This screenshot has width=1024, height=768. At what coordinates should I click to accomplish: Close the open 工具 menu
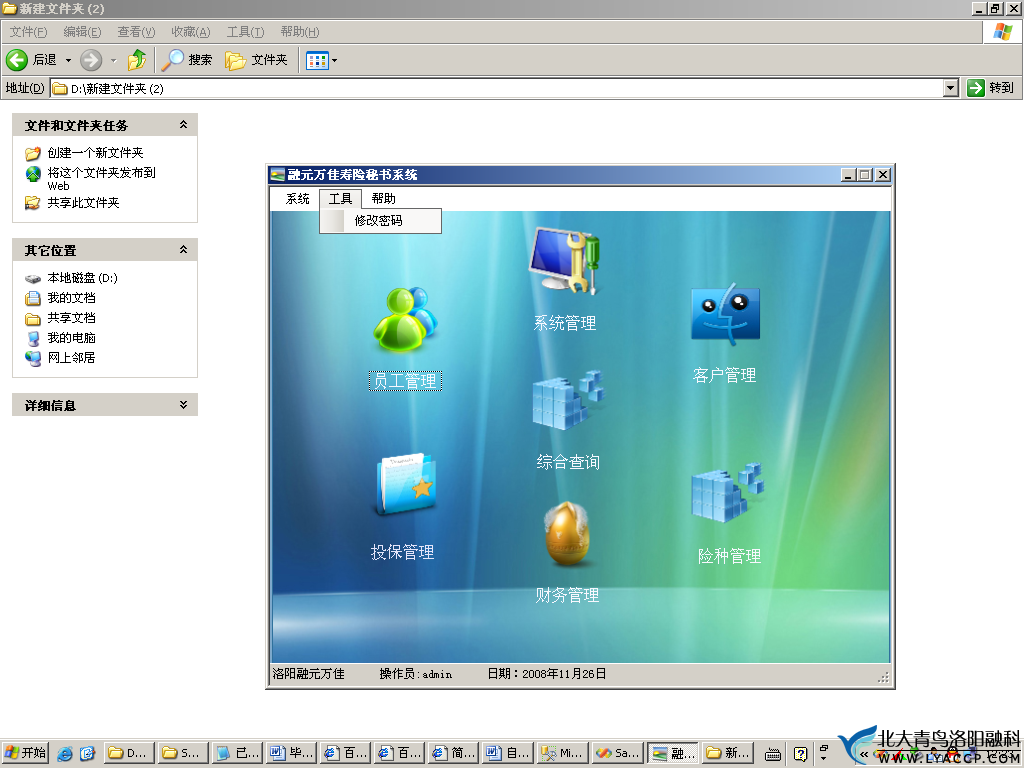point(340,199)
